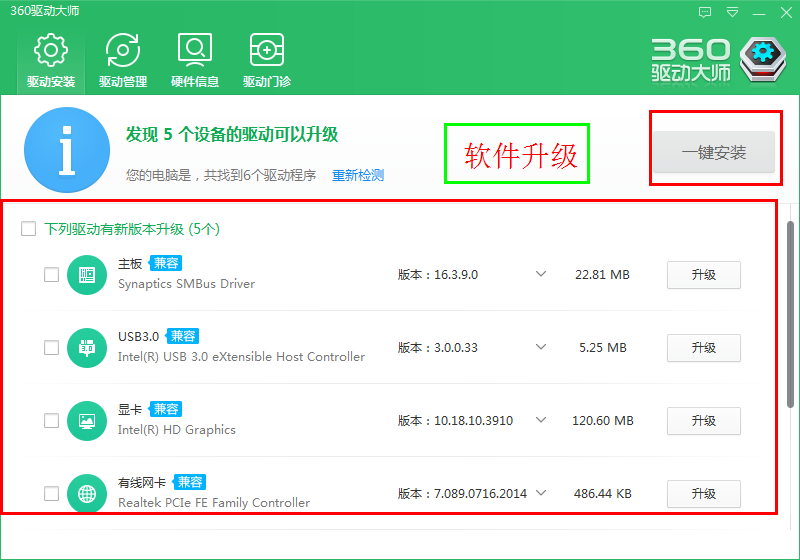800x560 pixels.
Task: Close the 360驱动大师 window
Action: (786, 12)
